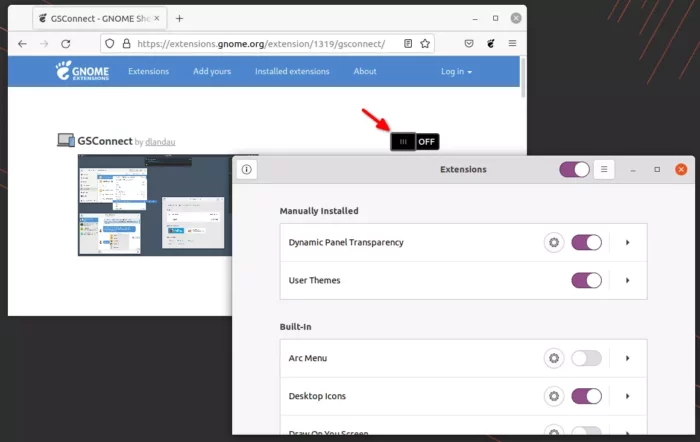Click Dynamic Panel Transparency label
Viewport: 700px width, 442px height.
346,242
